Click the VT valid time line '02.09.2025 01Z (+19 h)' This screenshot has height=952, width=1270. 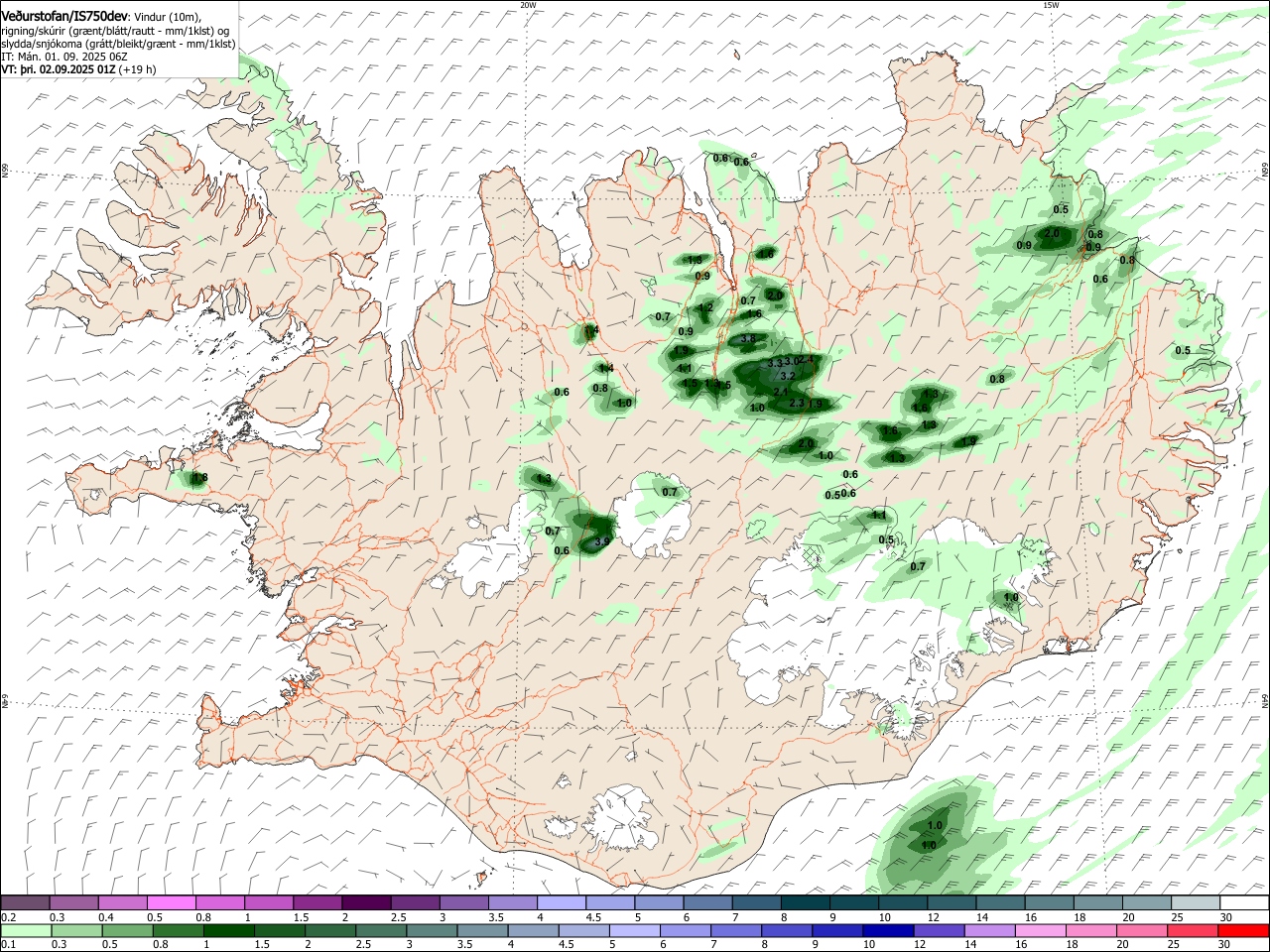tap(97, 69)
